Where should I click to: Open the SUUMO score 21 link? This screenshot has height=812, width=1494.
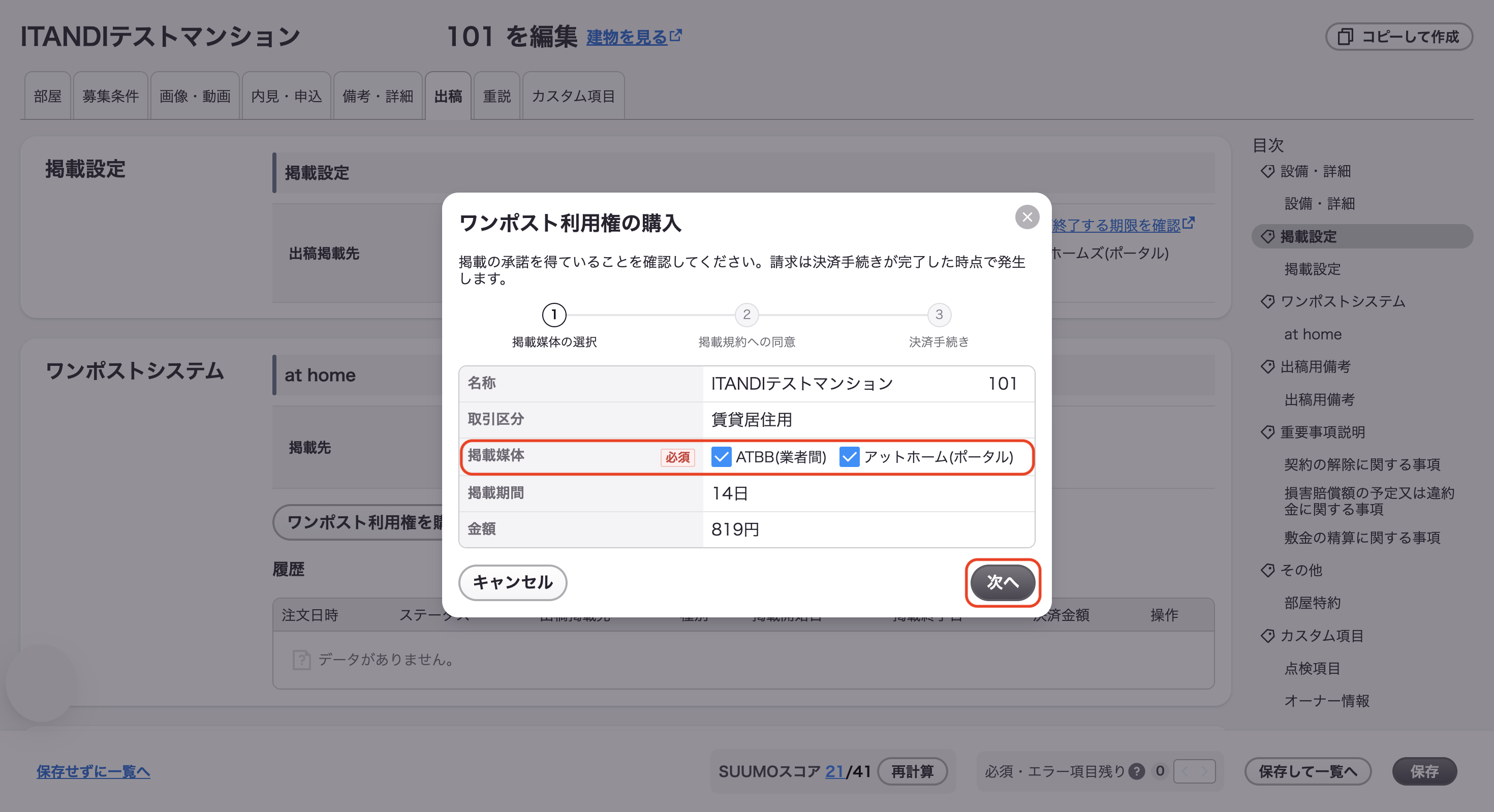coord(834,771)
